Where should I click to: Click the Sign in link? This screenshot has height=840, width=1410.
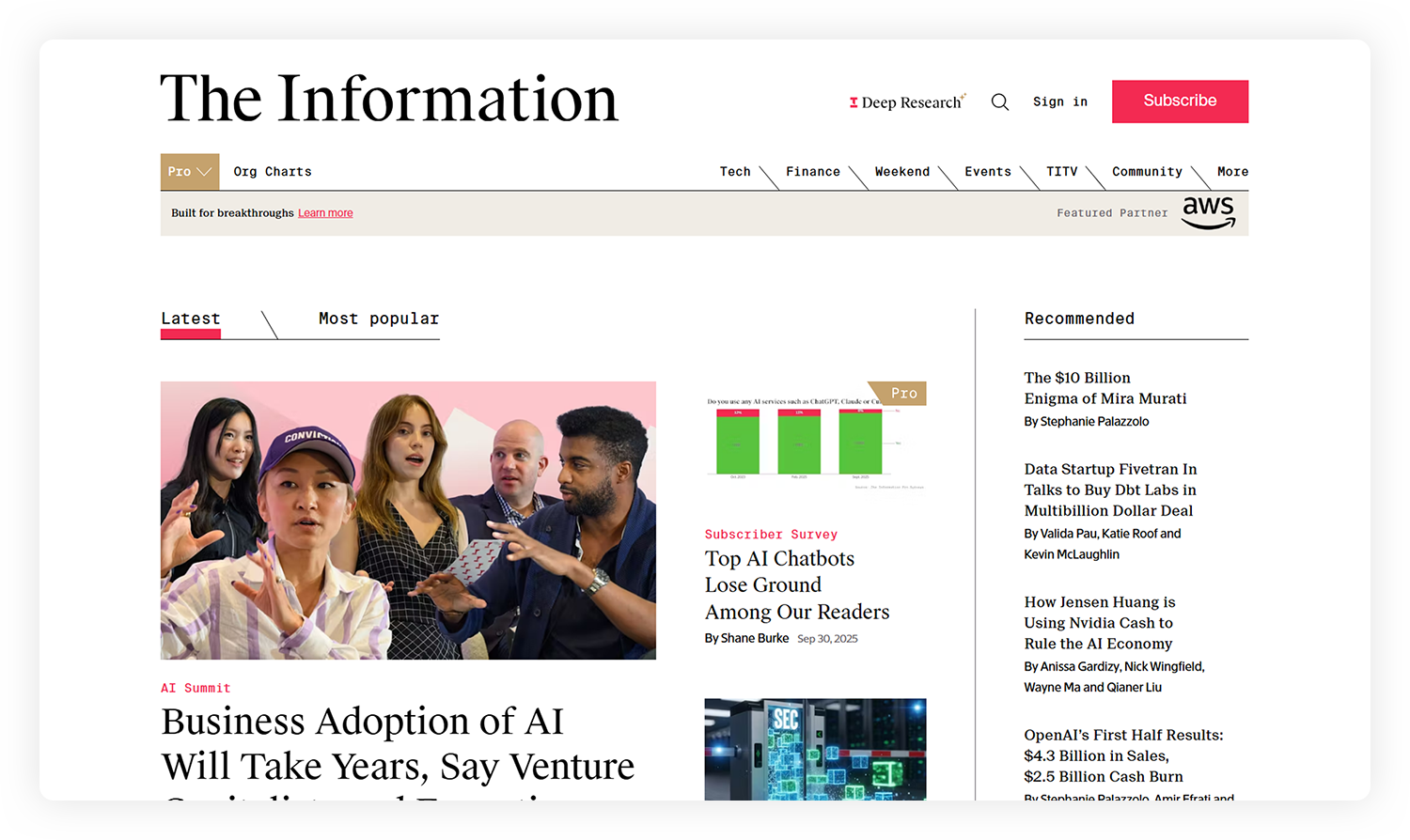[x=1059, y=101]
